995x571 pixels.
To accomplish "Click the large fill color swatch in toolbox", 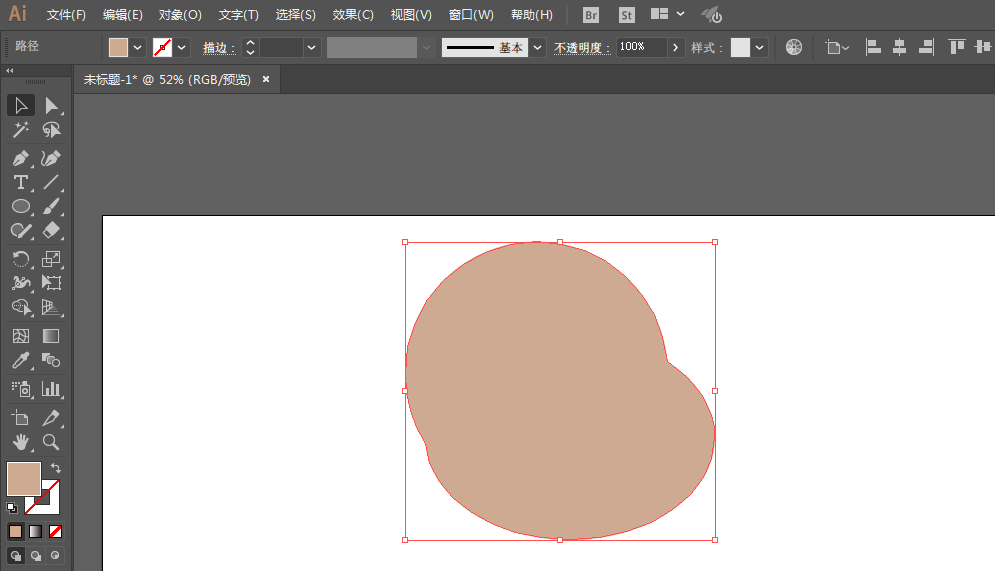I will click(x=23, y=478).
